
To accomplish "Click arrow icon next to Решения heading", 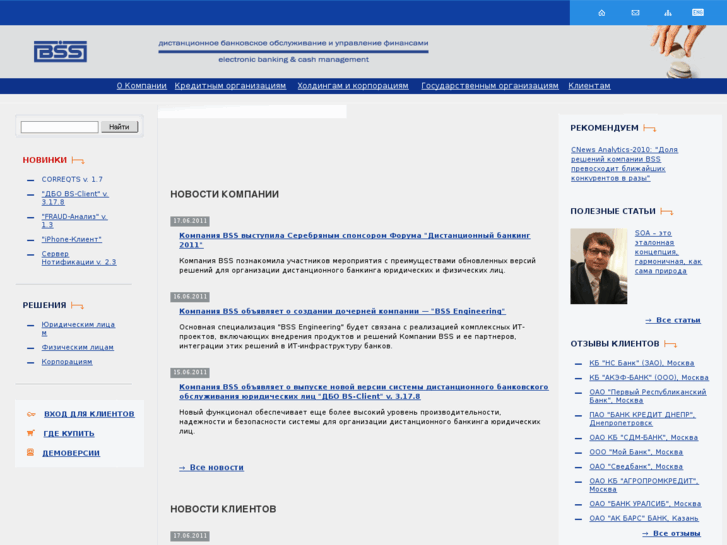I will (x=77, y=306).
